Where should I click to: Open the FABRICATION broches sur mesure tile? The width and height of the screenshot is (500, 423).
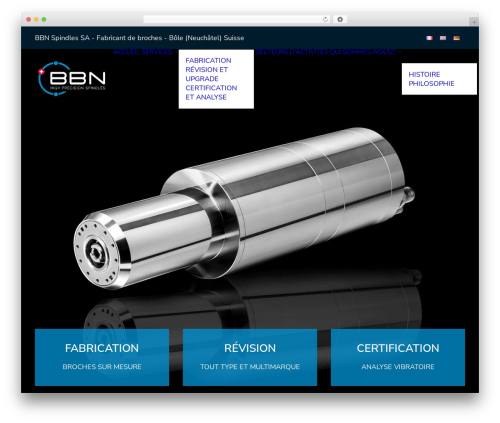pos(102,357)
